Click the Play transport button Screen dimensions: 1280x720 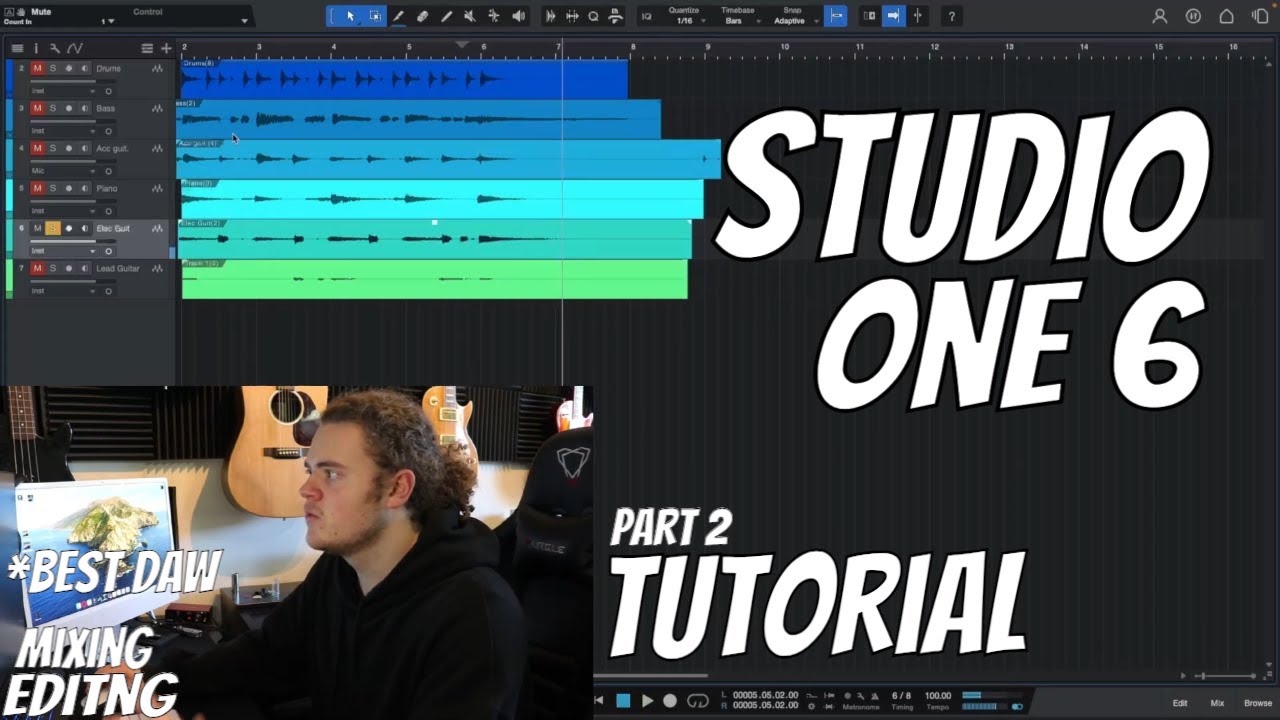point(647,701)
